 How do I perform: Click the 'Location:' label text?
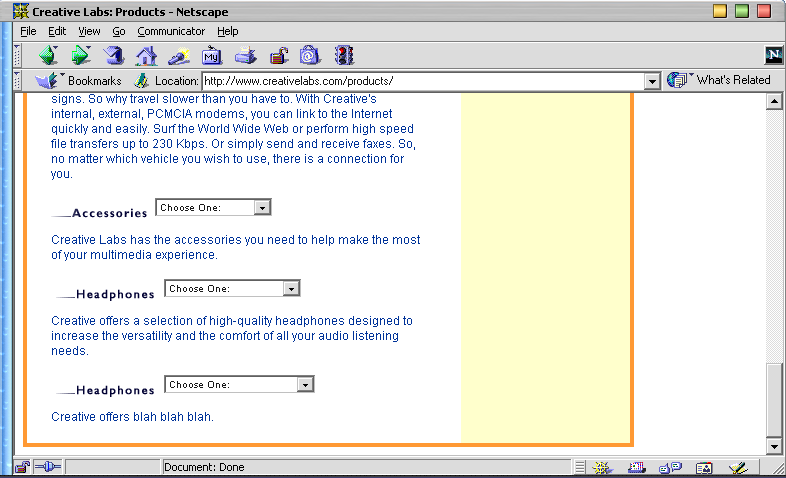(176, 81)
